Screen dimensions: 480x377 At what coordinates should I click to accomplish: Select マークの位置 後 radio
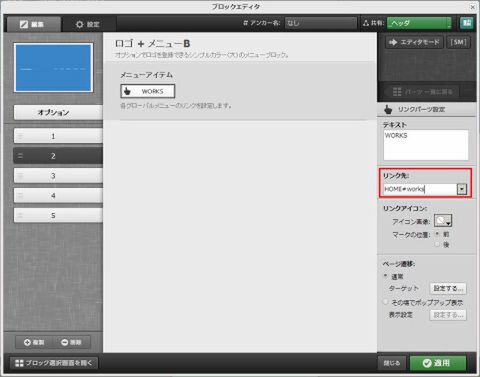pos(437,244)
